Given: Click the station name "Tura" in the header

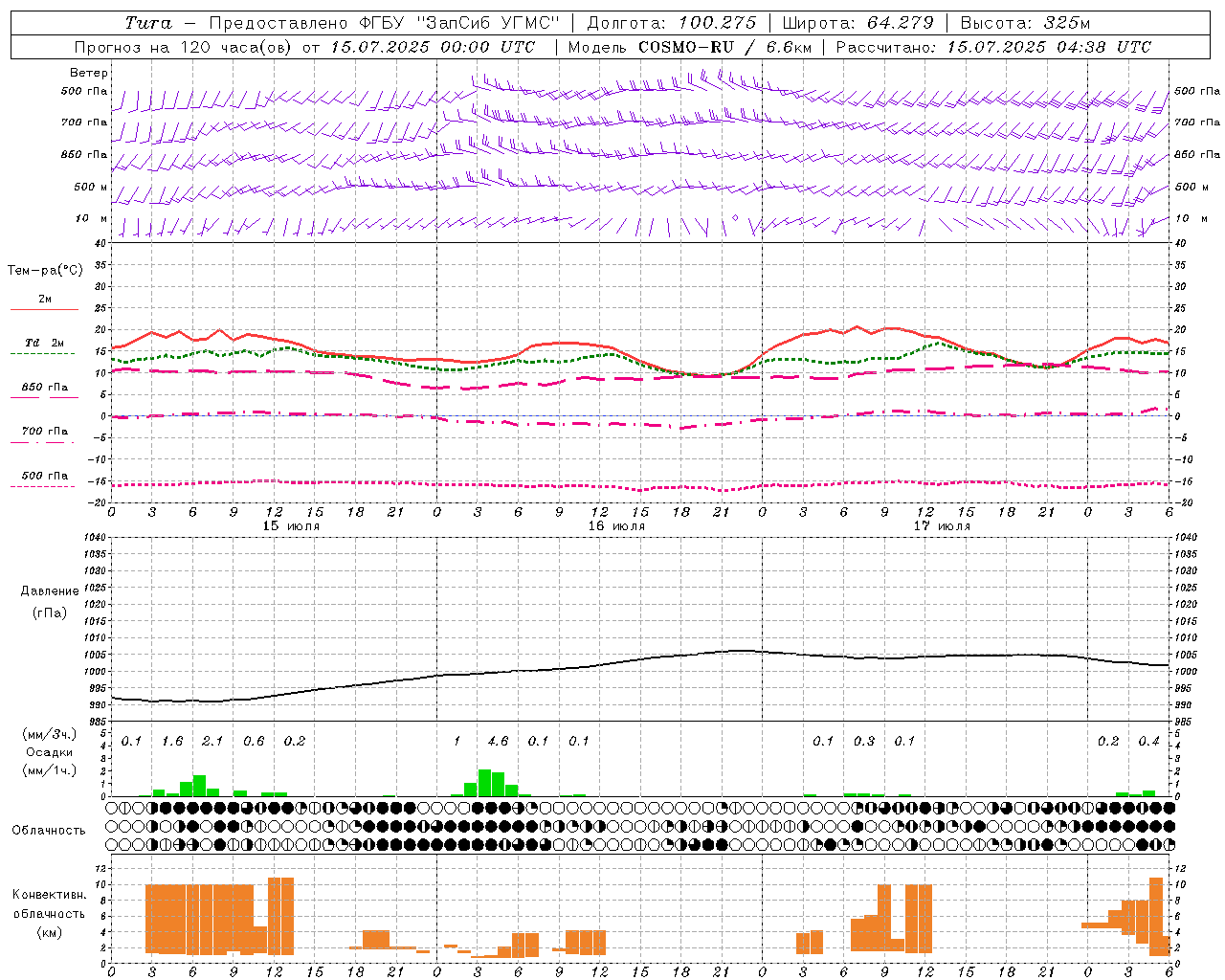Looking at the screenshot, I should tap(148, 23).
